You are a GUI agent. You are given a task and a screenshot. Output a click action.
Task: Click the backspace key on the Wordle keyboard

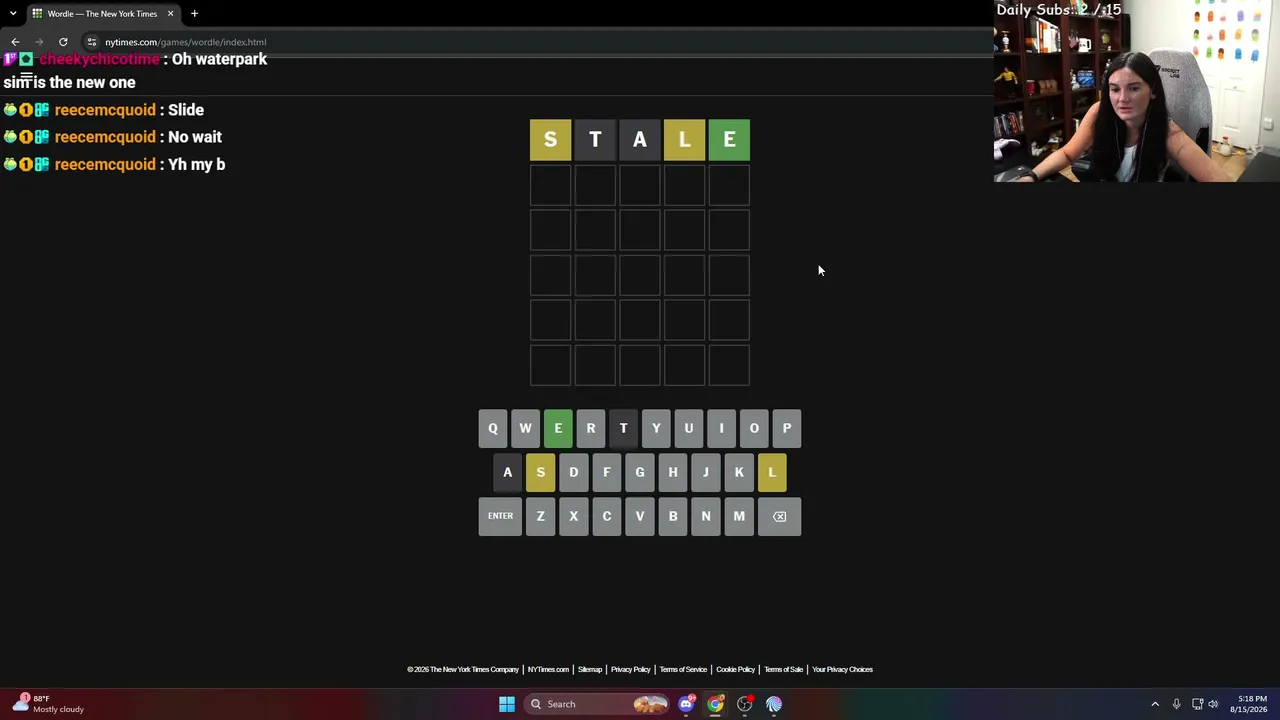780,516
